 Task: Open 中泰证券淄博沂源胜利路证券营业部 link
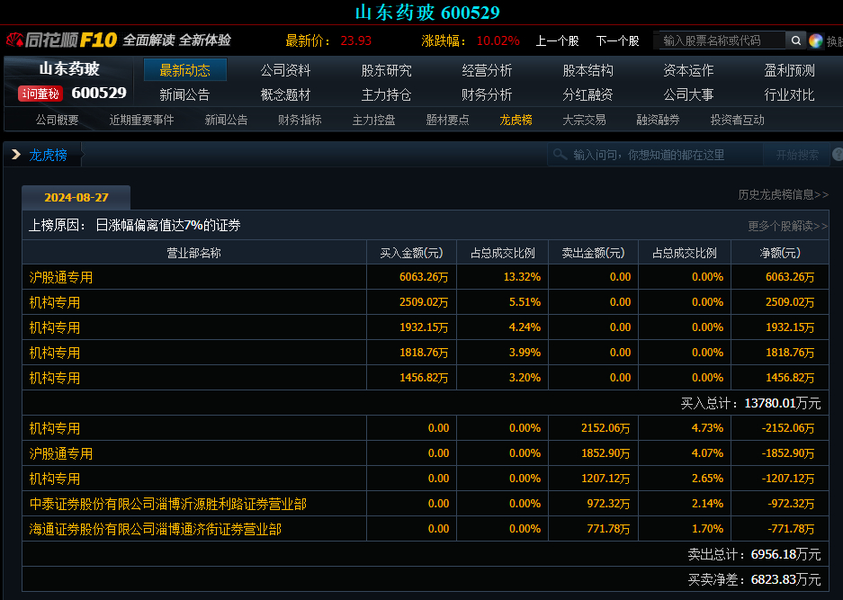[x=168, y=504]
